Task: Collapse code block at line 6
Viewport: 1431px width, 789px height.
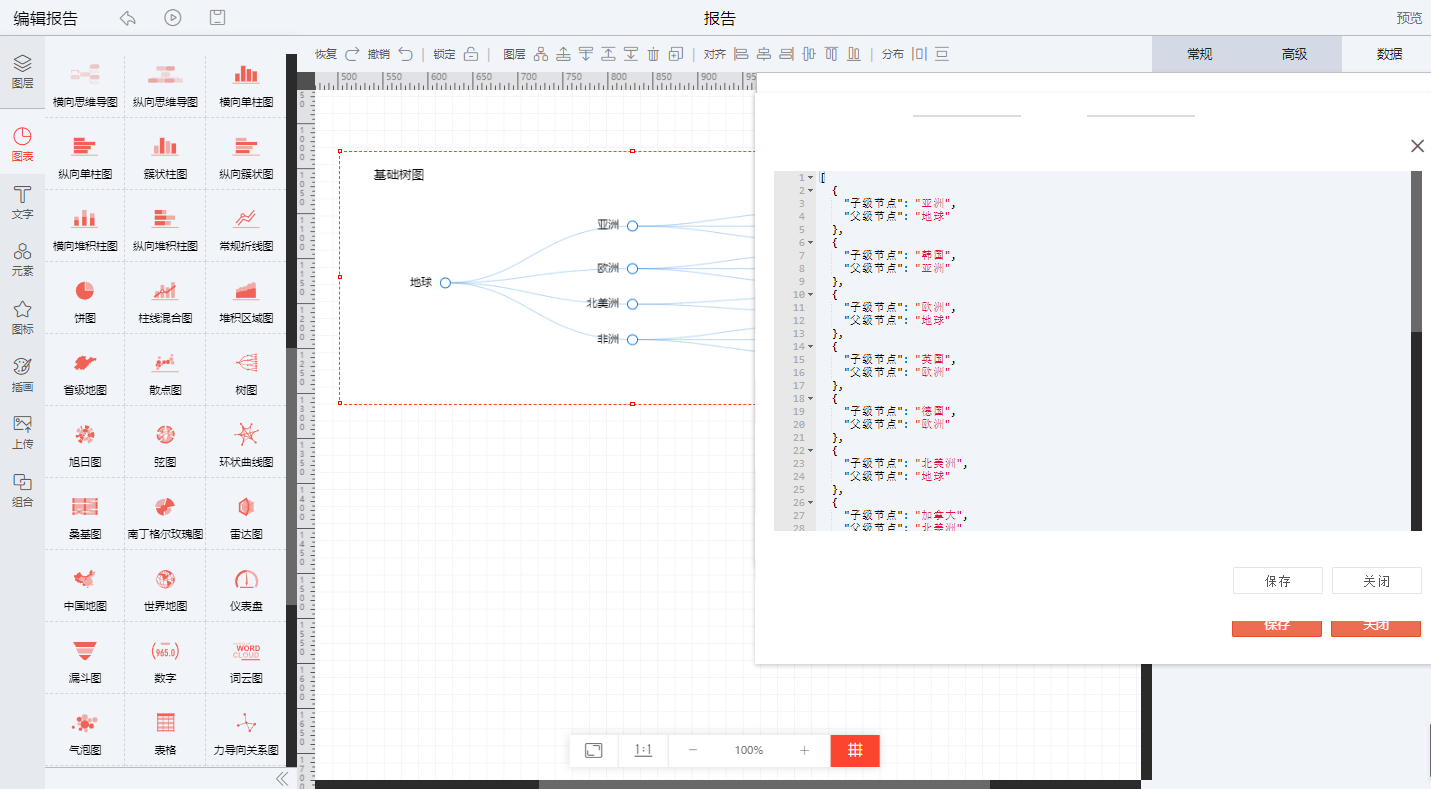Action: (810, 242)
